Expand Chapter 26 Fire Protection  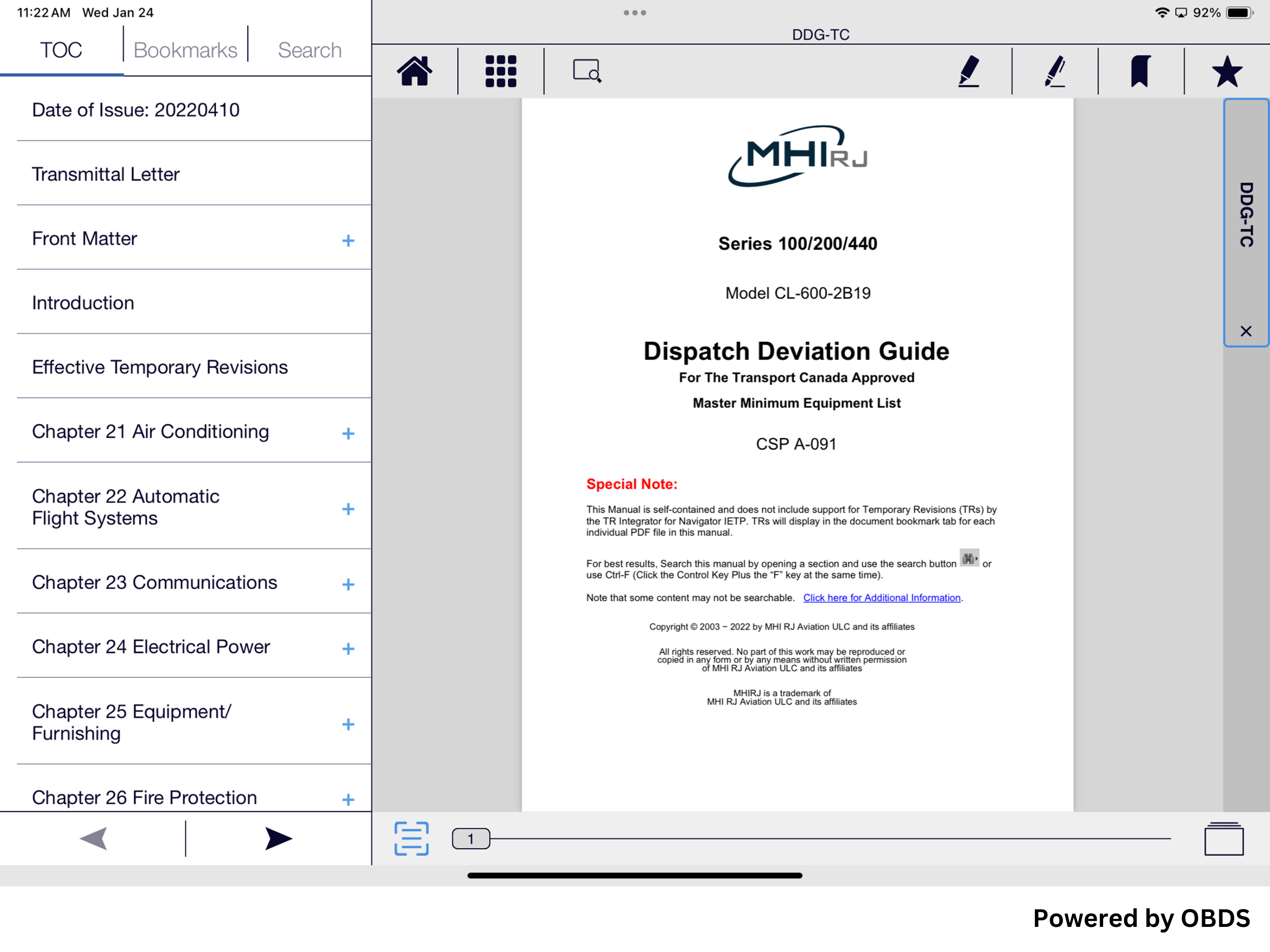348,799
